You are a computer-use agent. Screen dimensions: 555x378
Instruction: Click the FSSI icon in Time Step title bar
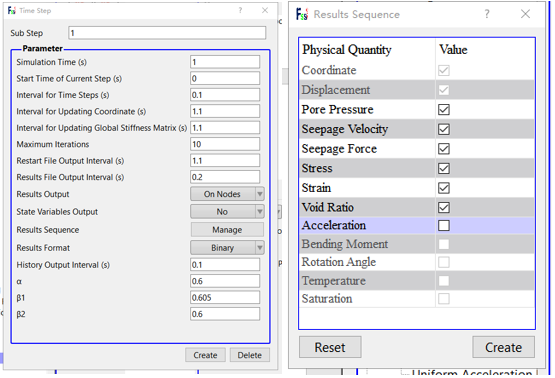tap(11, 10)
